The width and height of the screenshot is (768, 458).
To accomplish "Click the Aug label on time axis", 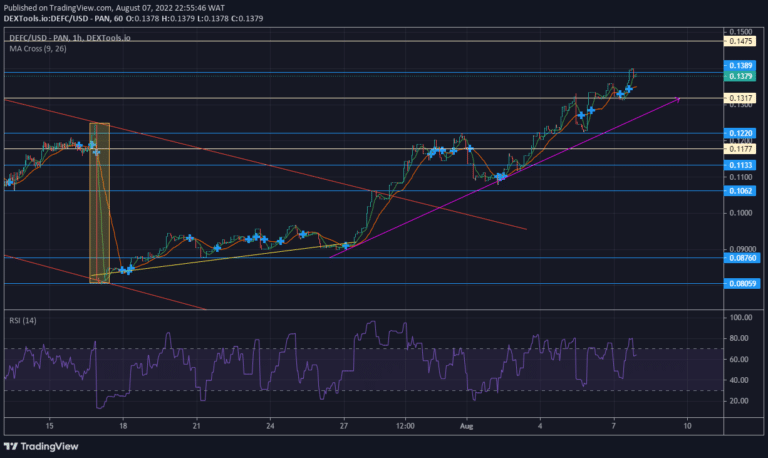I will 466,426.
